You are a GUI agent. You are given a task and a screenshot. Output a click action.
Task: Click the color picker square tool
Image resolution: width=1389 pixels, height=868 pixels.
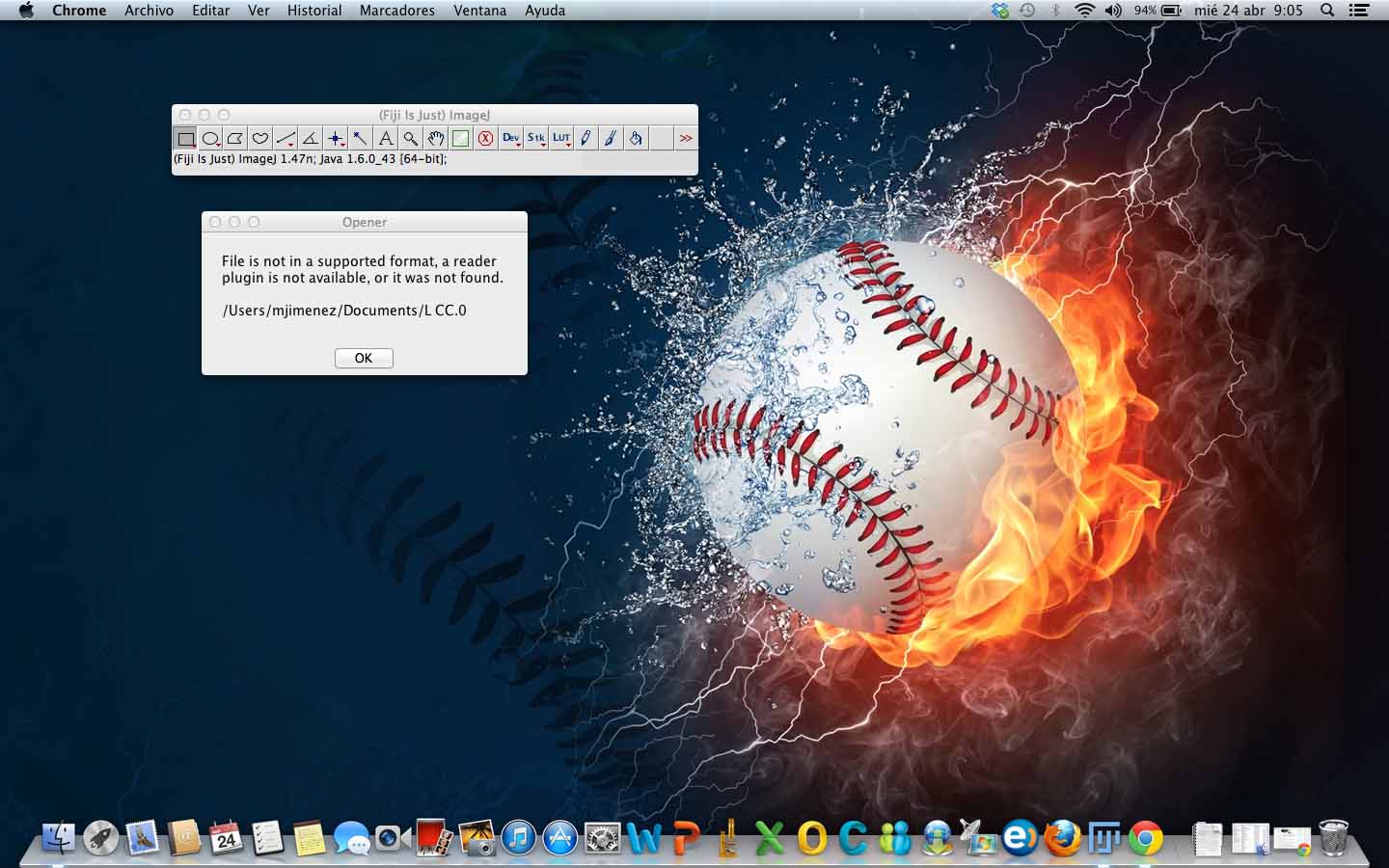tap(461, 139)
